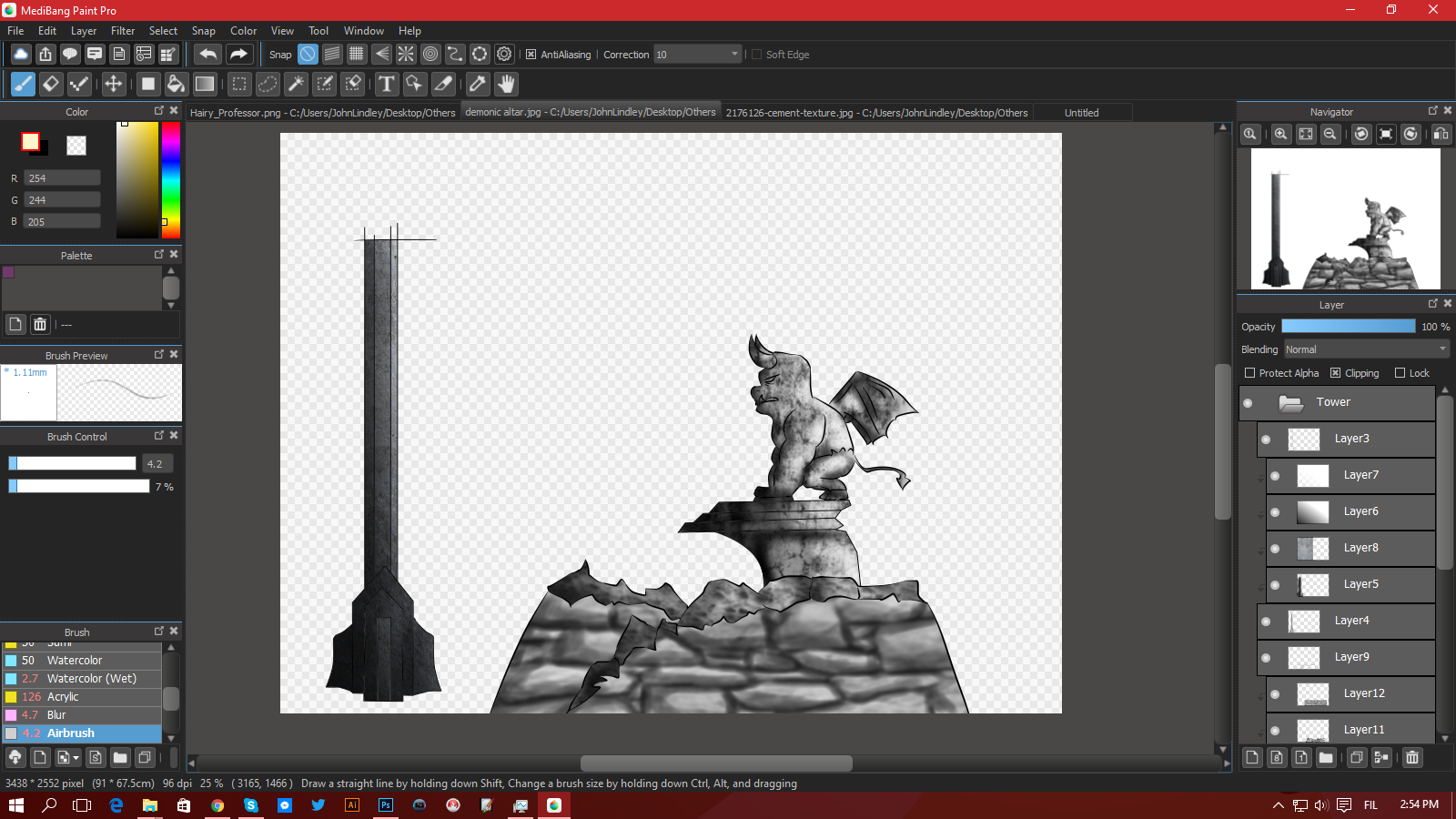Rotate canvas left in Navigator
The image size is (1456, 819).
1361,134
